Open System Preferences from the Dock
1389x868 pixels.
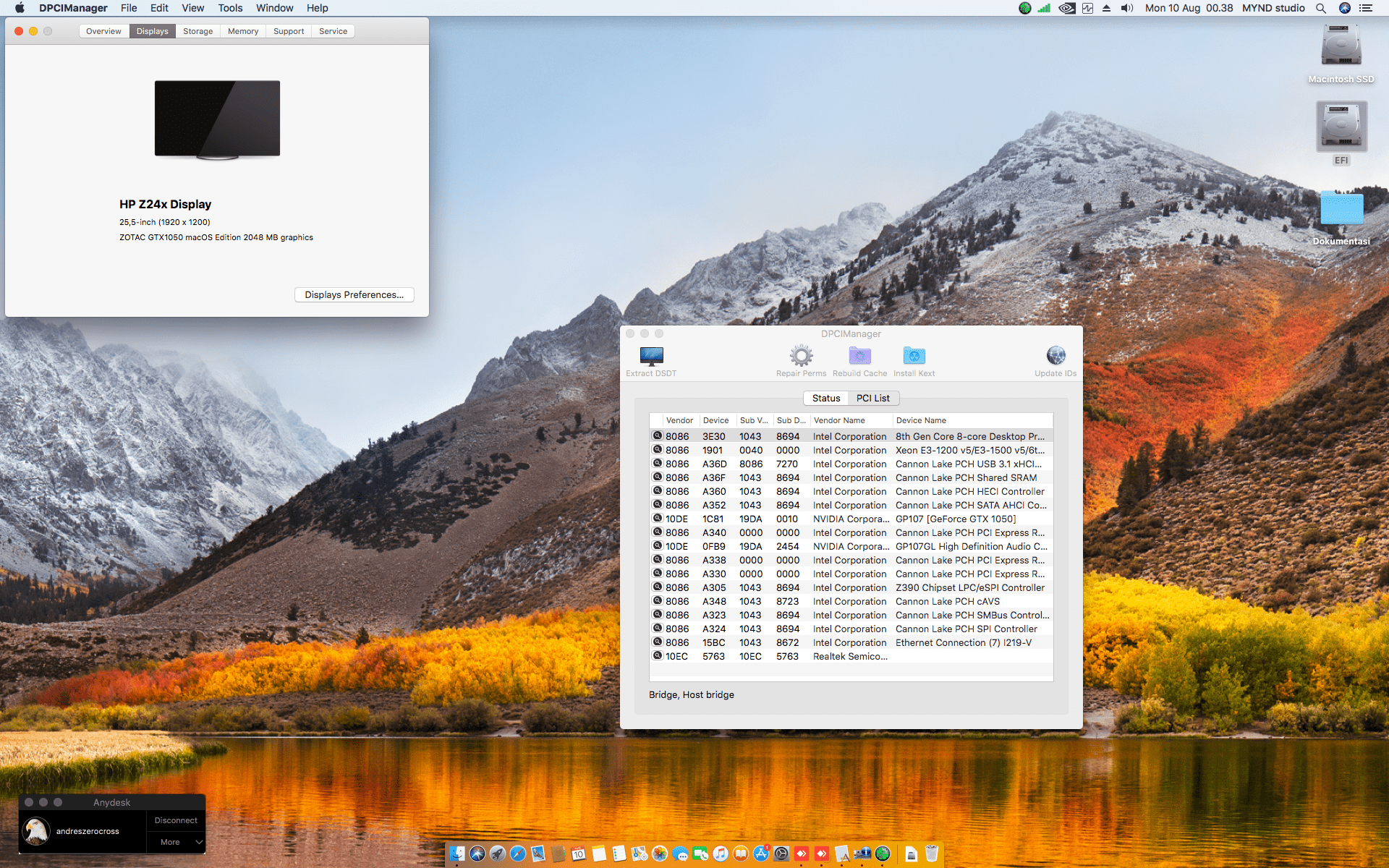pos(781,854)
